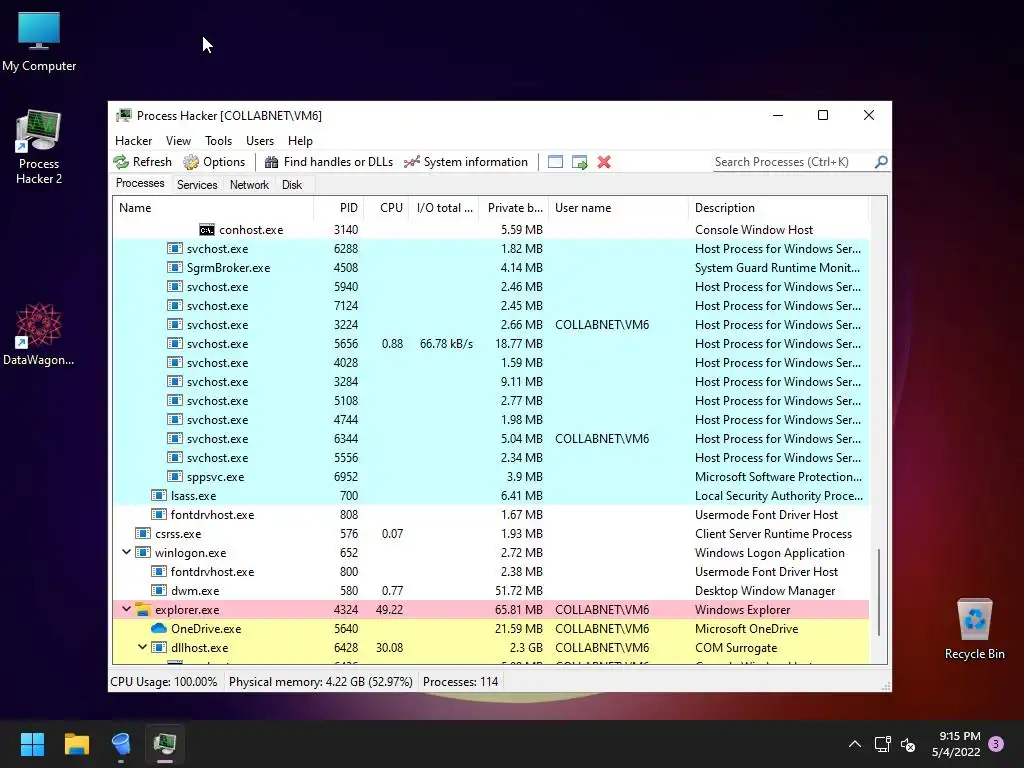Click the Refresh toolbar icon
1024x768 pixels.
coord(121,162)
